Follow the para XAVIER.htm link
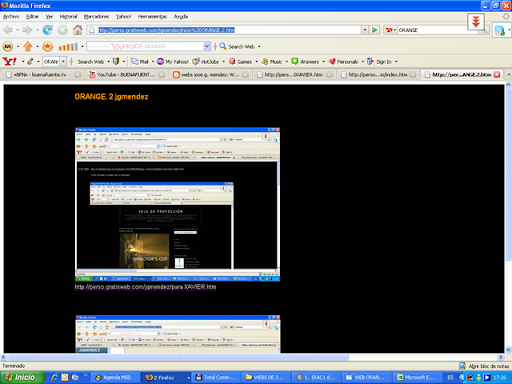The height and width of the screenshot is (384, 512). [x=145, y=287]
